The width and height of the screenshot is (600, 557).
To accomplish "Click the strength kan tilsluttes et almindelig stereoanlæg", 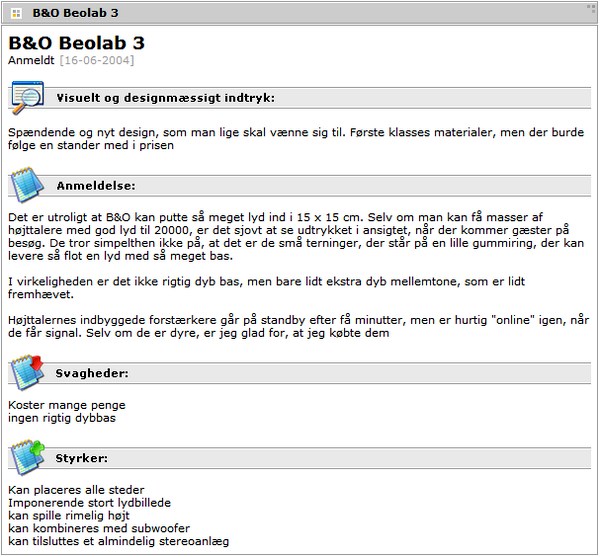I will pyautogui.click(x=119, y=541).
